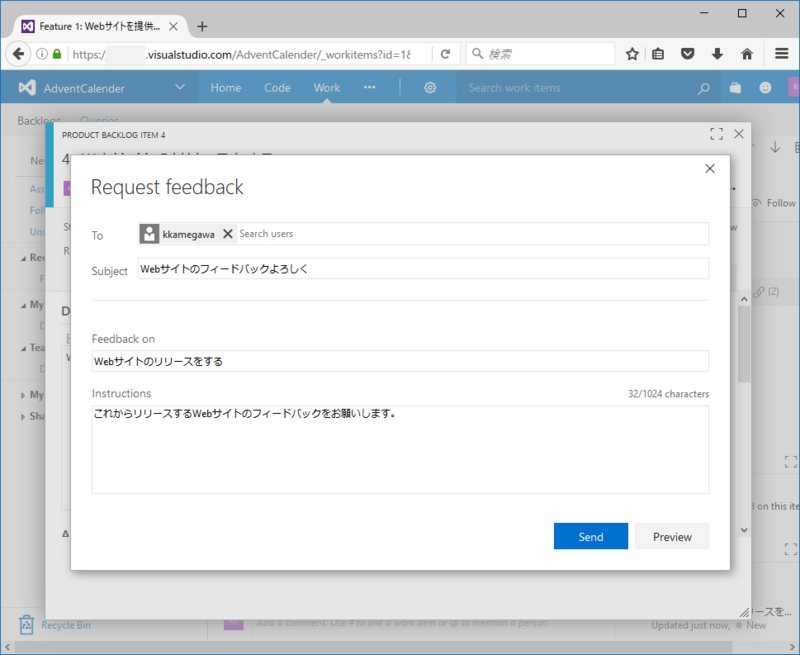Remove kkamegawa from the To field
This screenshot has height=655, width=800.
(228, 234)
